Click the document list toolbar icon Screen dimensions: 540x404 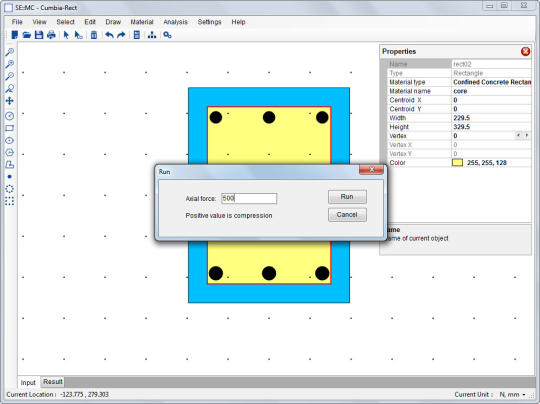(137, 35)
